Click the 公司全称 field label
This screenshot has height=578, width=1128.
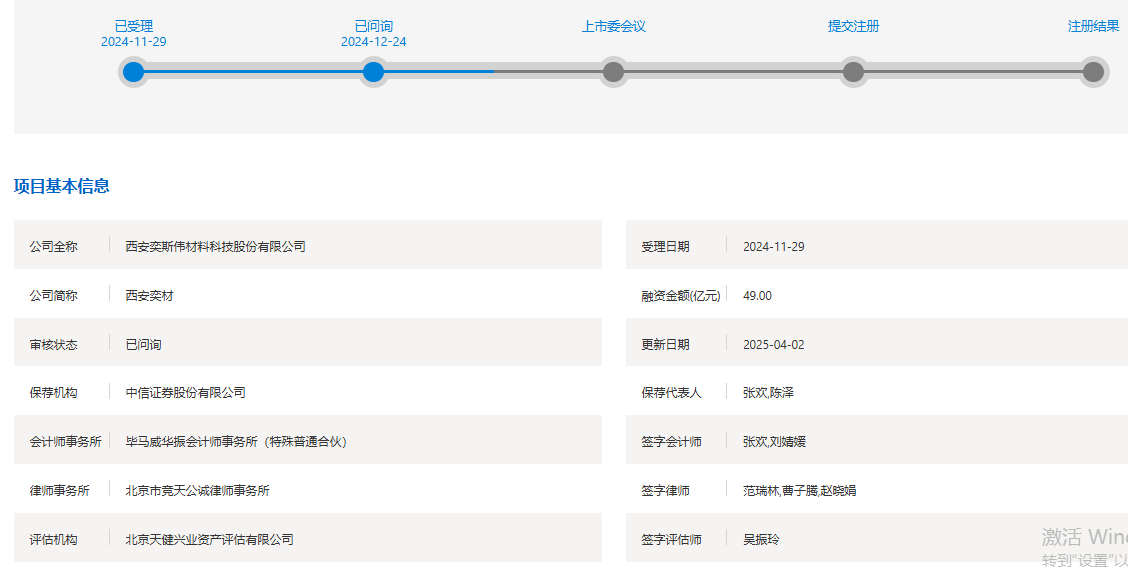point(53,246)
